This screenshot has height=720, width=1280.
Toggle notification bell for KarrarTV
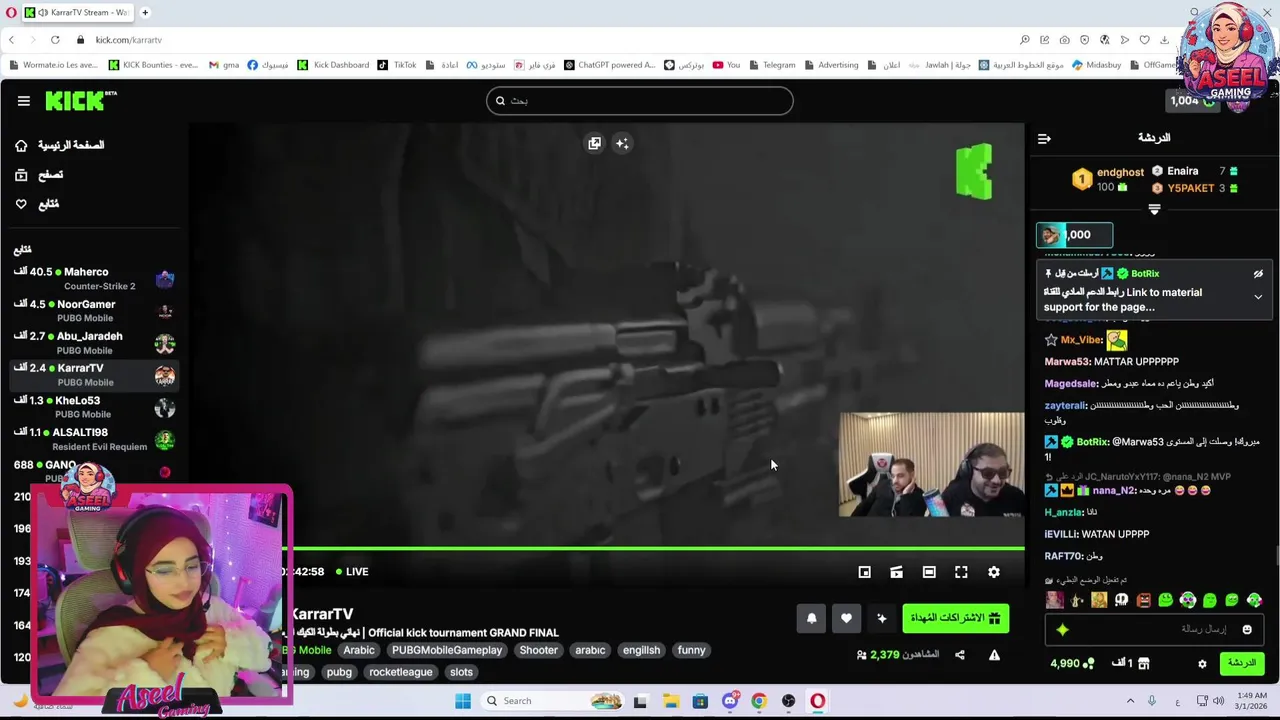(811, 618)
